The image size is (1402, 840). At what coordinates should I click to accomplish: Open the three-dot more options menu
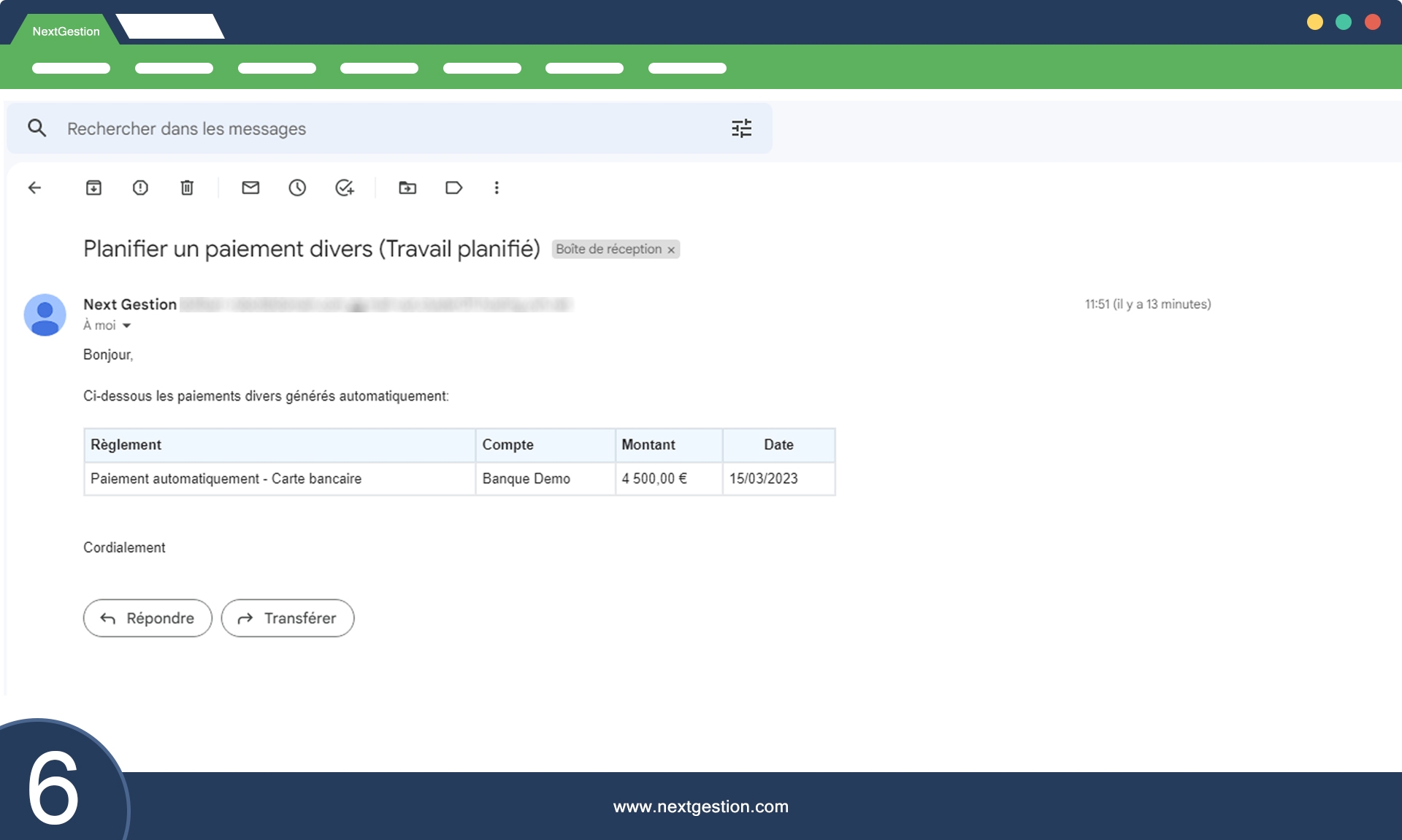(x=497, y=188)
